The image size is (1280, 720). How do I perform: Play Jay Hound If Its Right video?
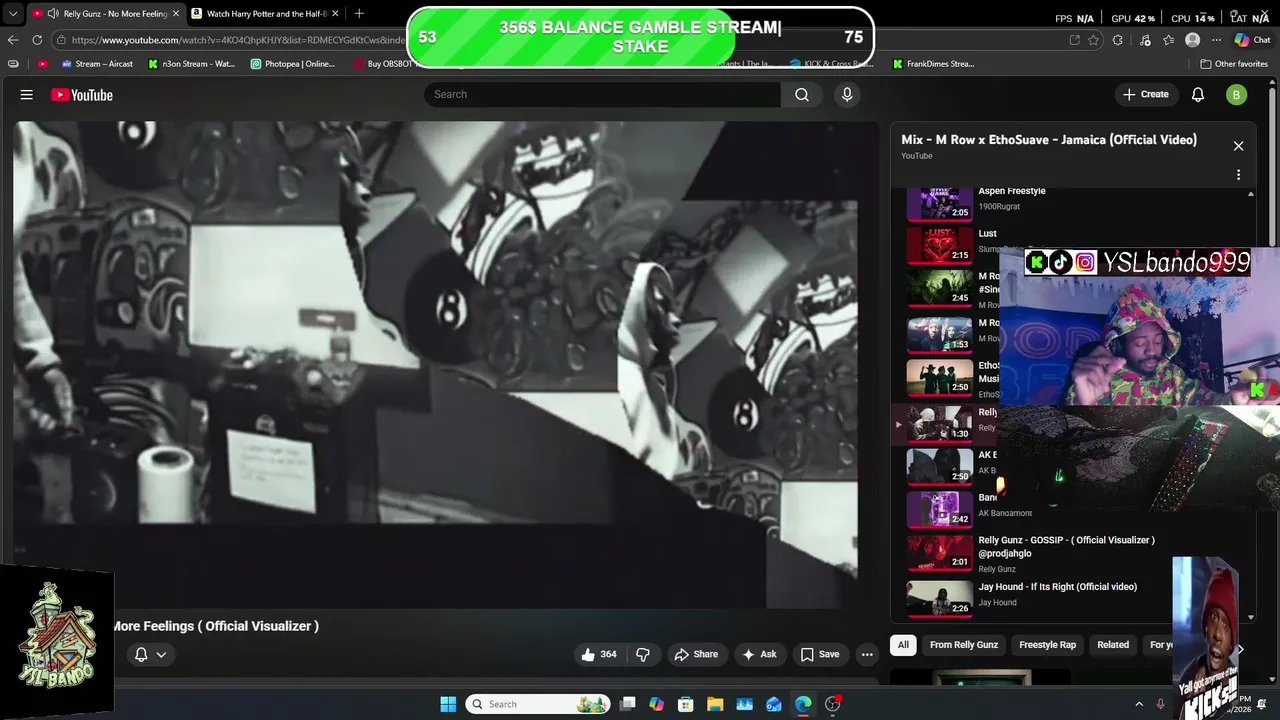1057,587
